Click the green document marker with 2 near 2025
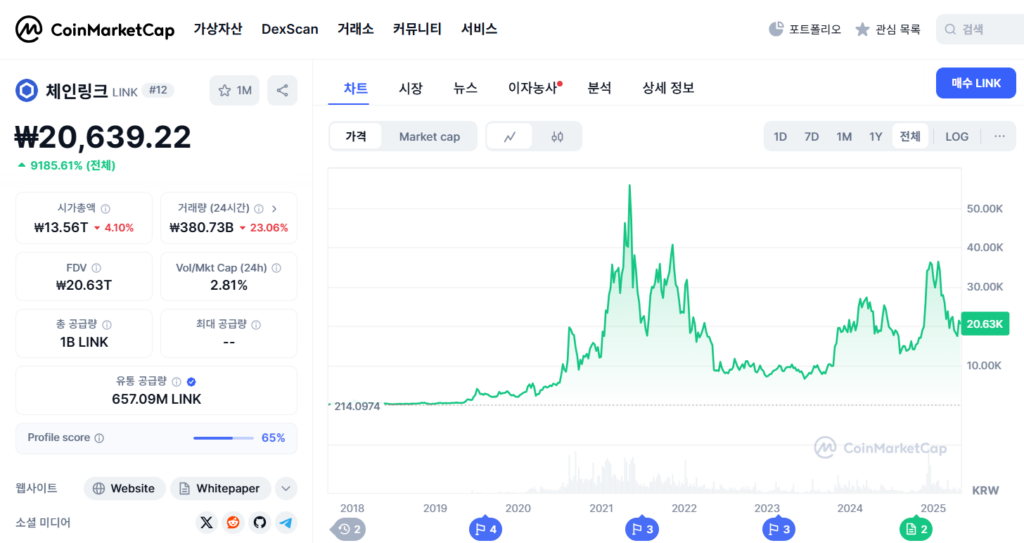Image resolution: width=1024 pixels, height=543 pixels. [916, 529]
